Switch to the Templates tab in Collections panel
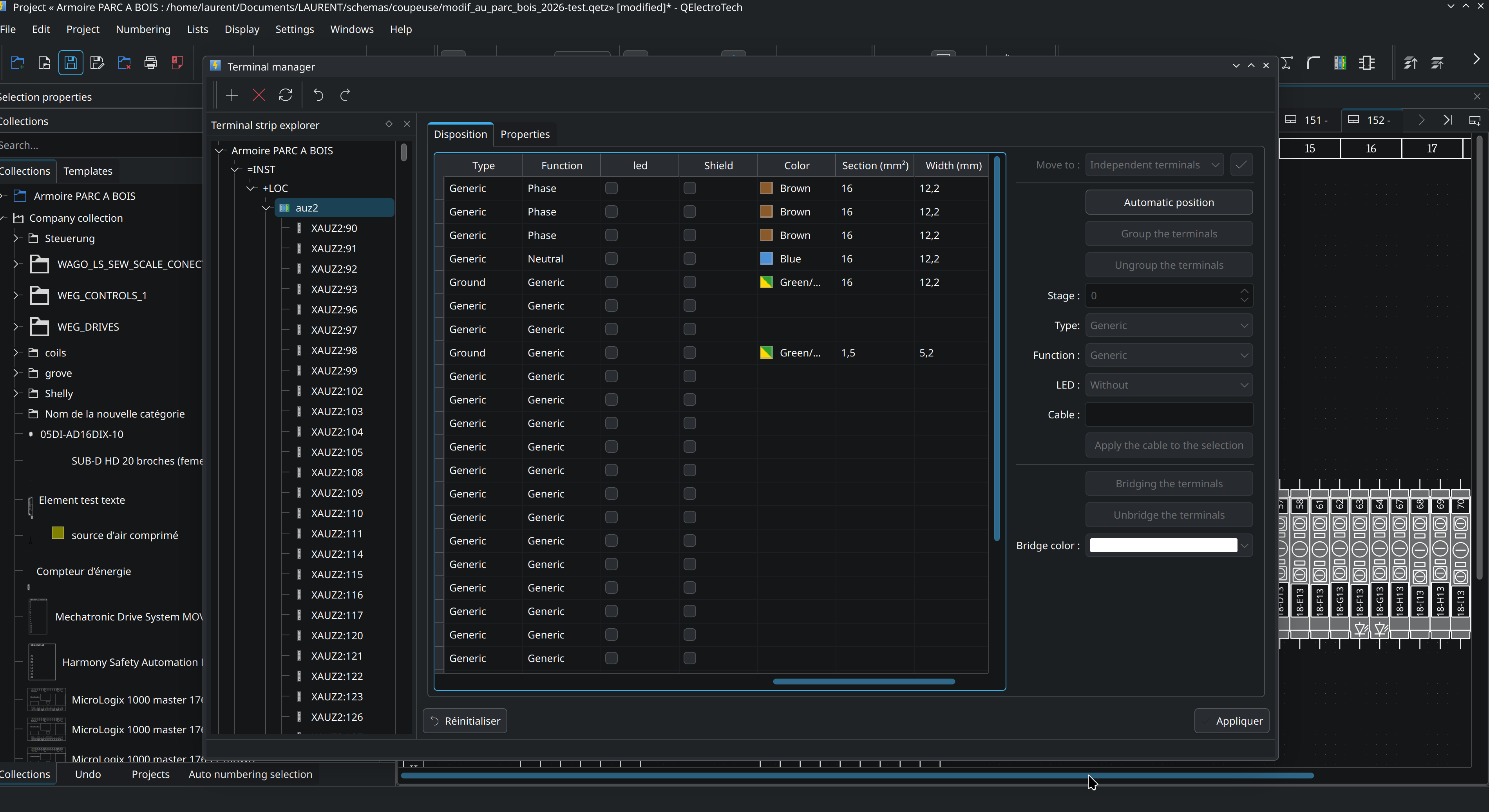Image resolution: width=1489 pixels, height=812 pixels. 88,171
